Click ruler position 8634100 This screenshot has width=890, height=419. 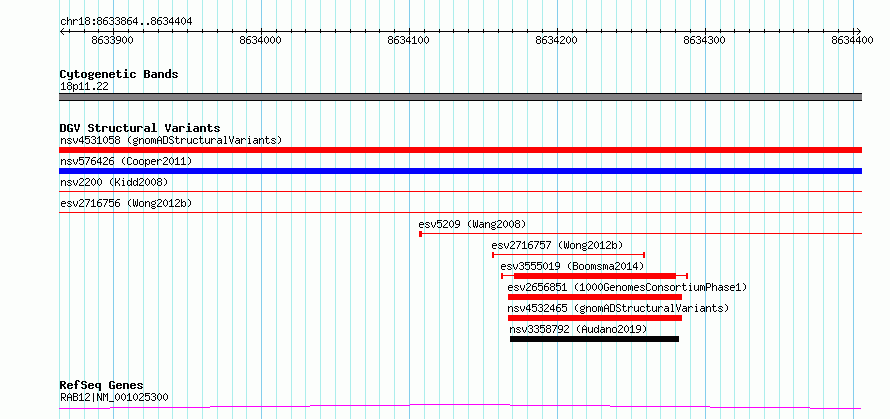tap(409, 40)
